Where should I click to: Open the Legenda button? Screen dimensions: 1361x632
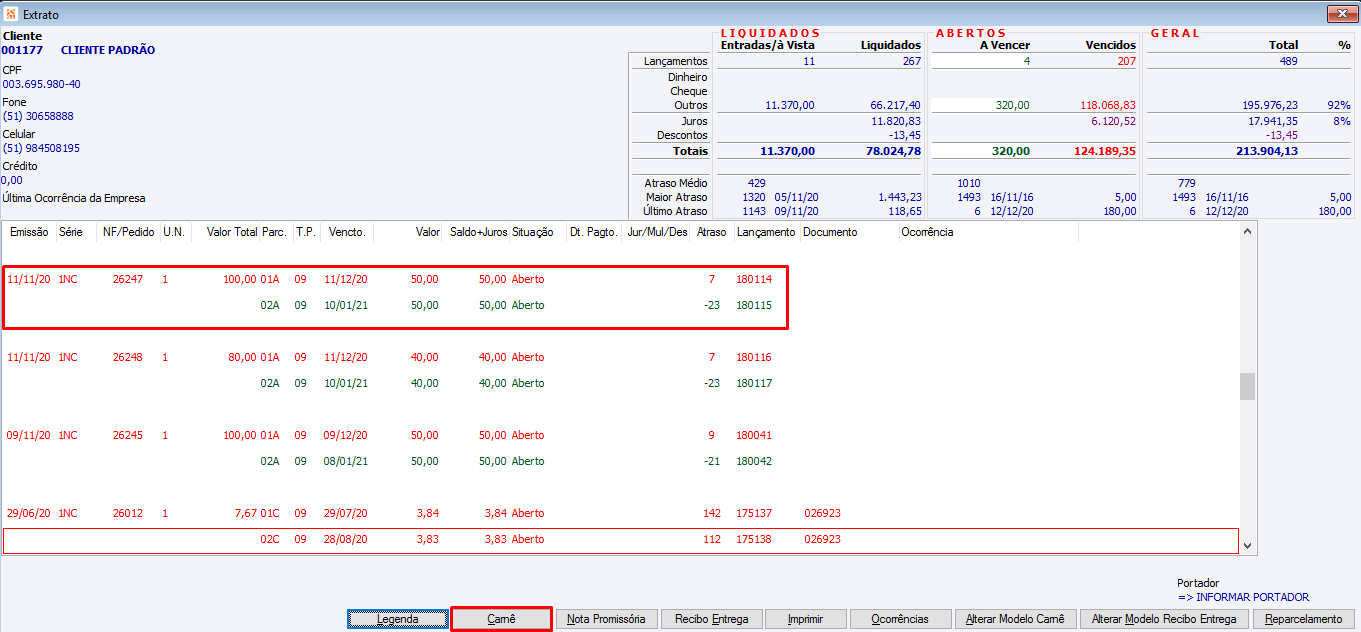click(398, 619)
